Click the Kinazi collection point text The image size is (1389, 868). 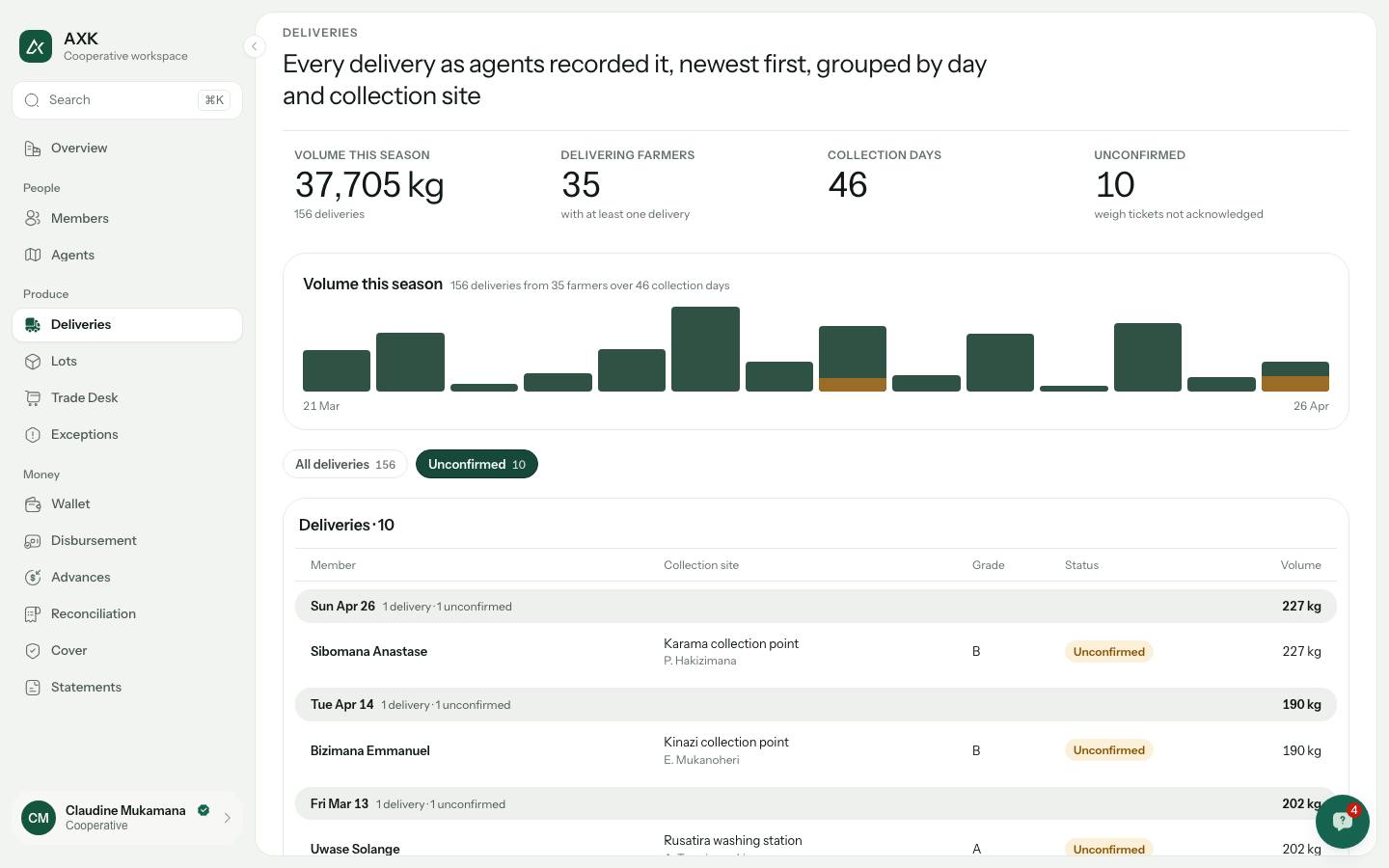click(x=726, y=742)
